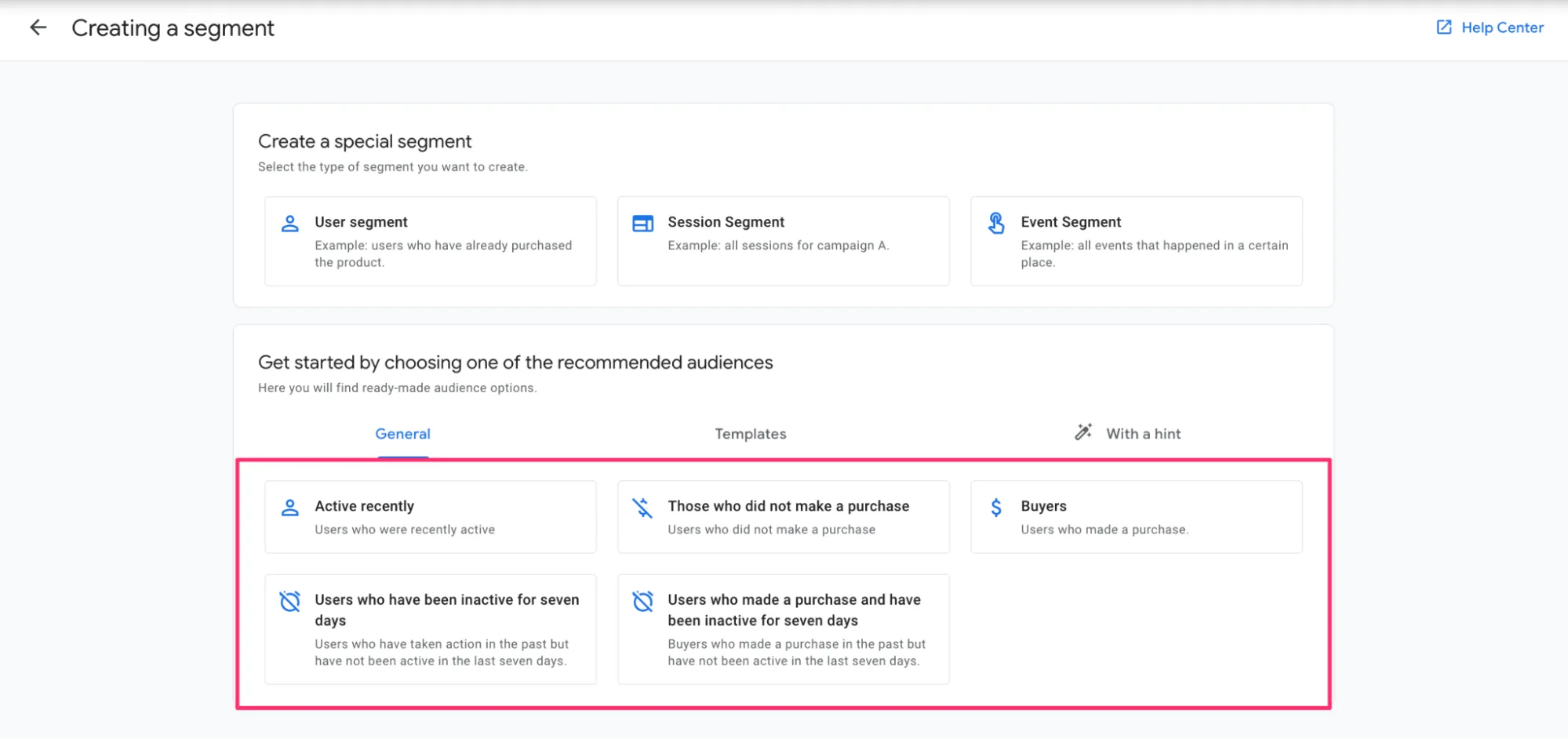This screenshot has width=1568, height=739.
Task: Click the person icon on Active recently card
Action: click(x=290, y=507)
